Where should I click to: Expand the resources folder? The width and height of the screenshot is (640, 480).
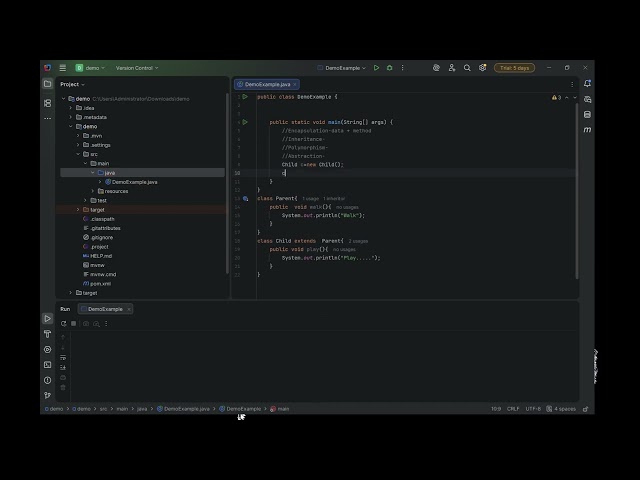tap(93, 191)
